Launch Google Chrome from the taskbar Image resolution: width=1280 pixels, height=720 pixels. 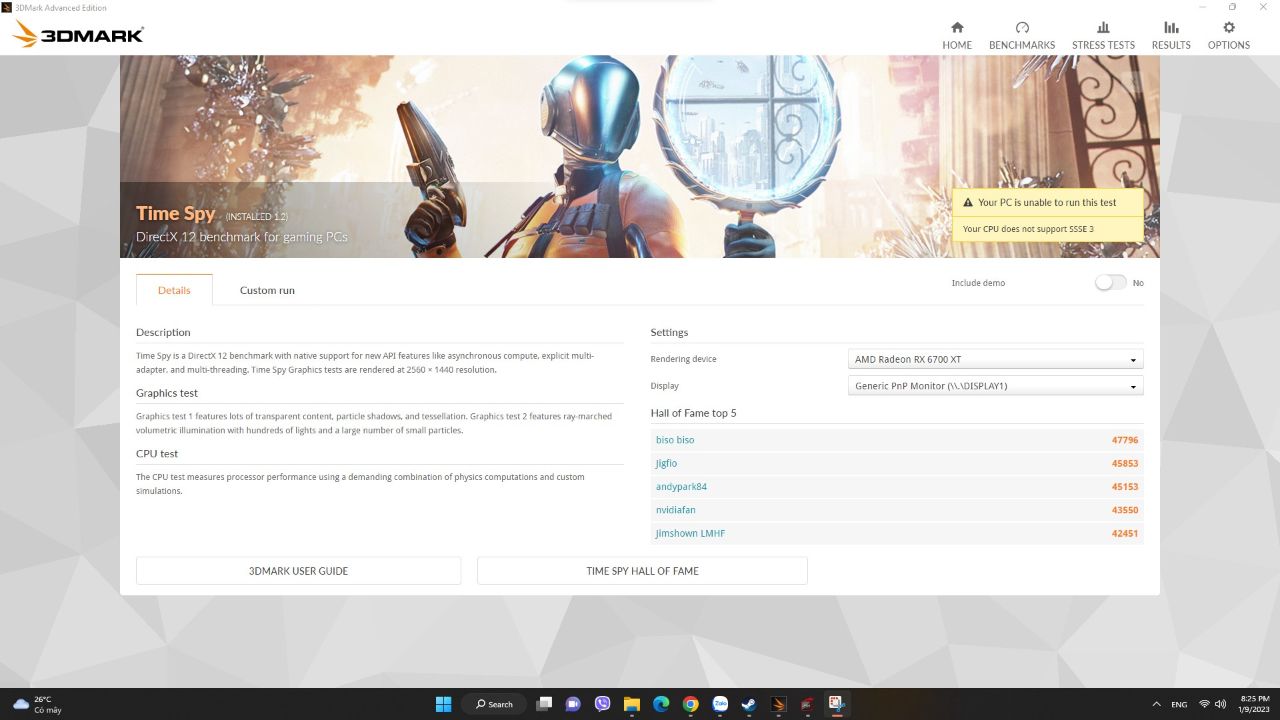tap(690, 704)
